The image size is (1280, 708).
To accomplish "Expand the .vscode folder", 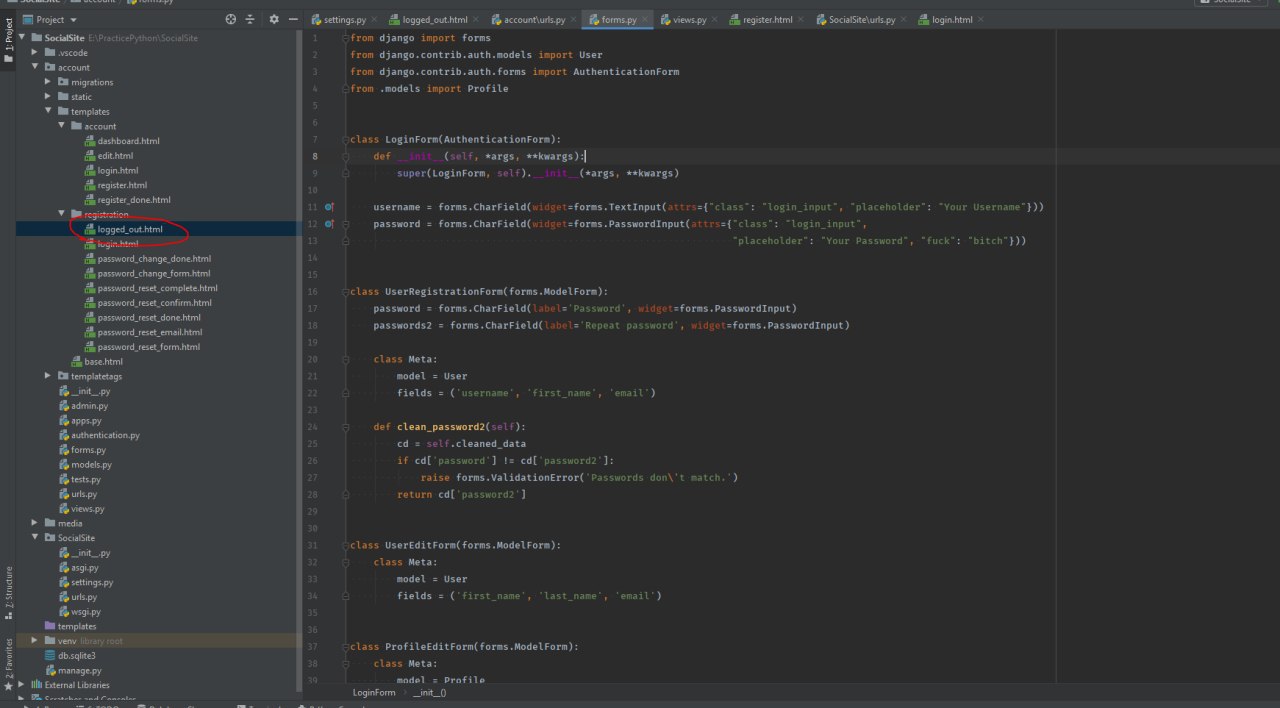I will click(35, 53).
